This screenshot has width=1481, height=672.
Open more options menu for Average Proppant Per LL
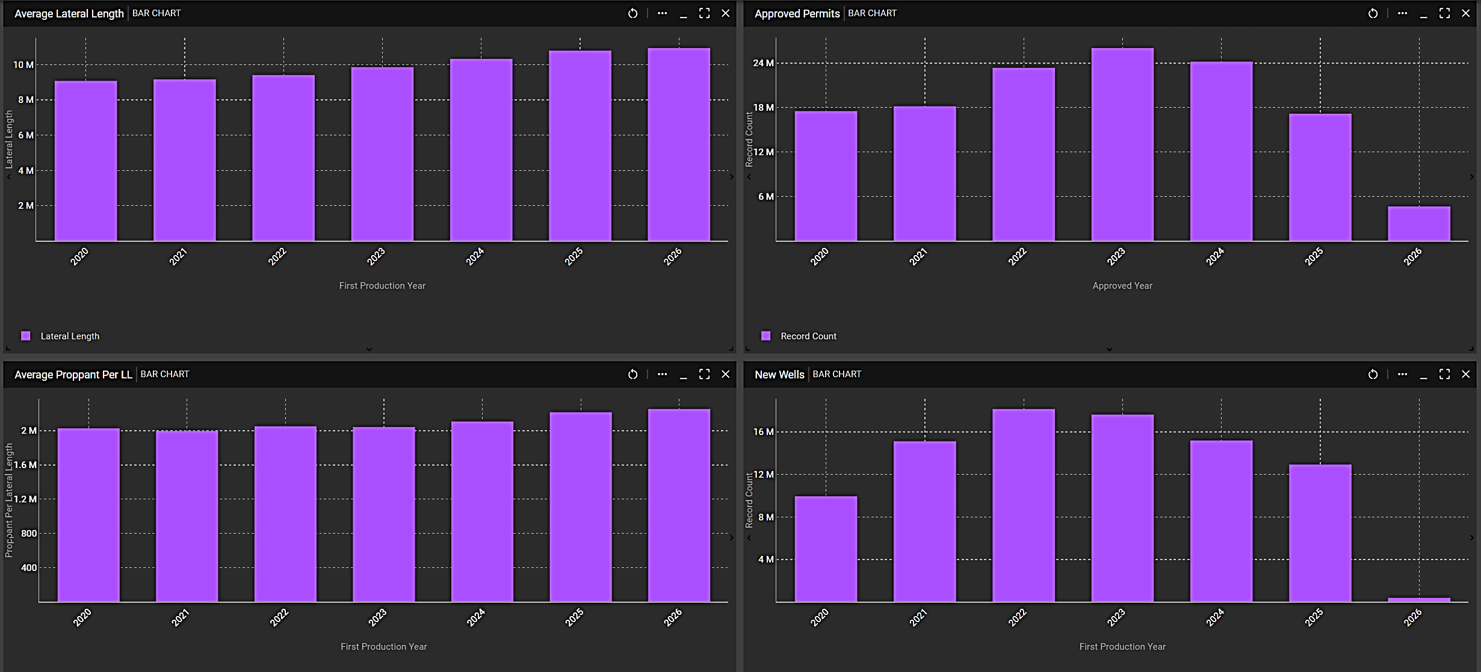[662, 374]
